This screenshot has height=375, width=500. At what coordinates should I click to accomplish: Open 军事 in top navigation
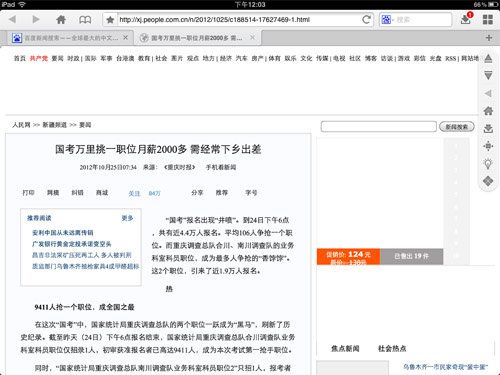pos(106,58)
